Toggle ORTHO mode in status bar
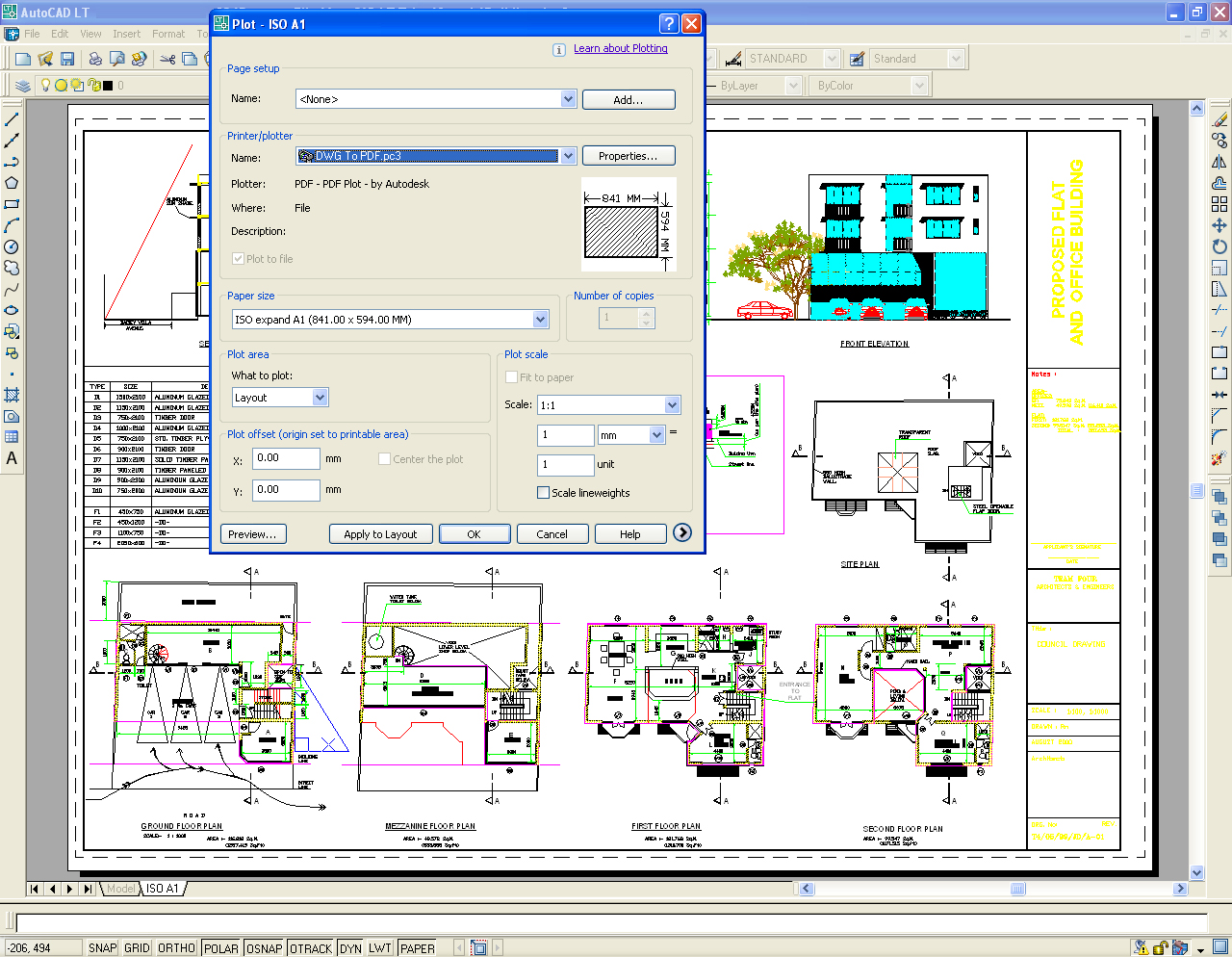Viewport: 1232px width, 957px height. 176,948
